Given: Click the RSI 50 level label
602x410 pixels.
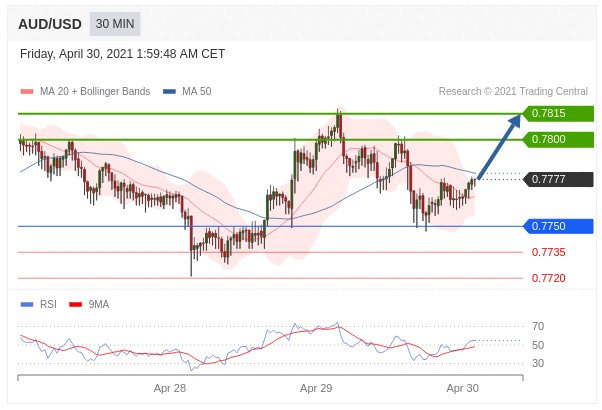Looking at the screenshot, I should click(538, 345).
